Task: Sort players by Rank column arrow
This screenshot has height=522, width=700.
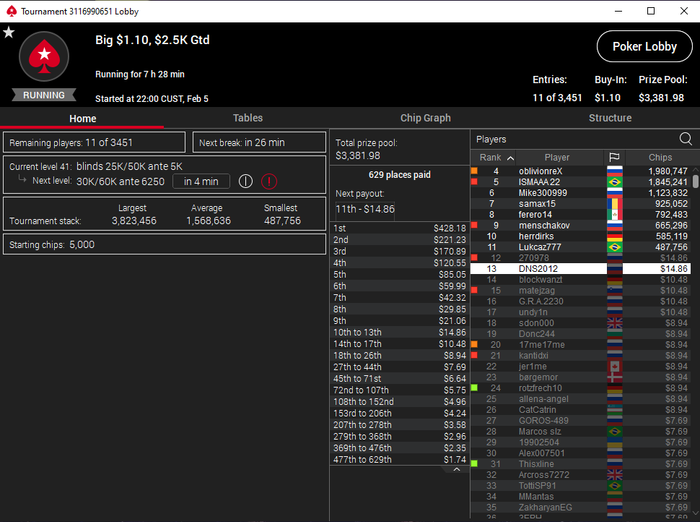Action: point(510,158)
